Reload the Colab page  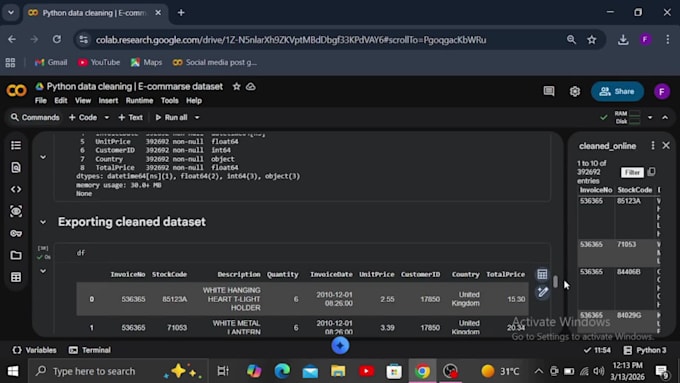(x=57, y=39)
